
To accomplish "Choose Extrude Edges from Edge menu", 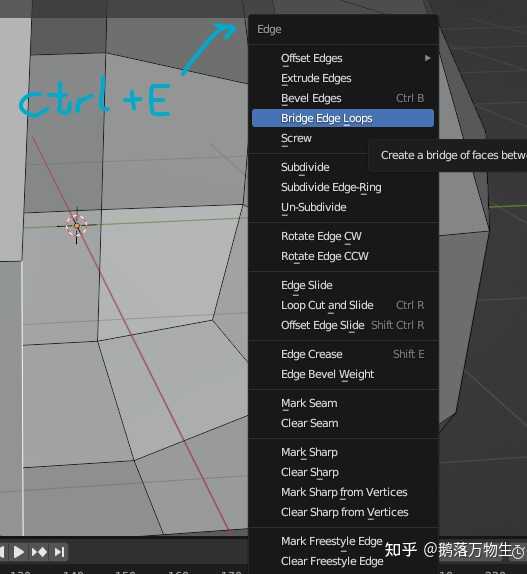I will [343, 78].
